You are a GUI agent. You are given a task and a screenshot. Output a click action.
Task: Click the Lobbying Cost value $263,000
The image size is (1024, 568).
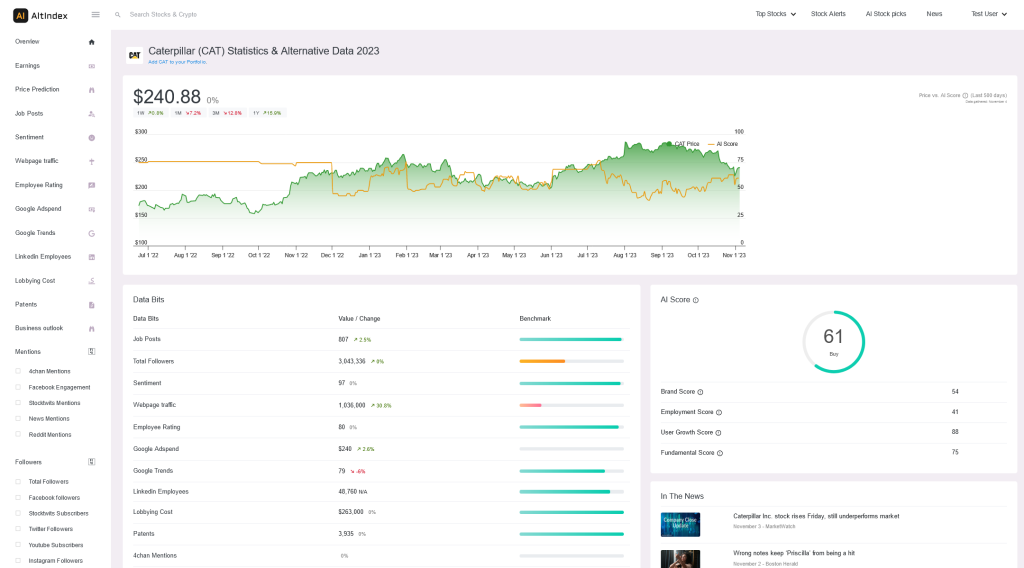coord(351,513)
